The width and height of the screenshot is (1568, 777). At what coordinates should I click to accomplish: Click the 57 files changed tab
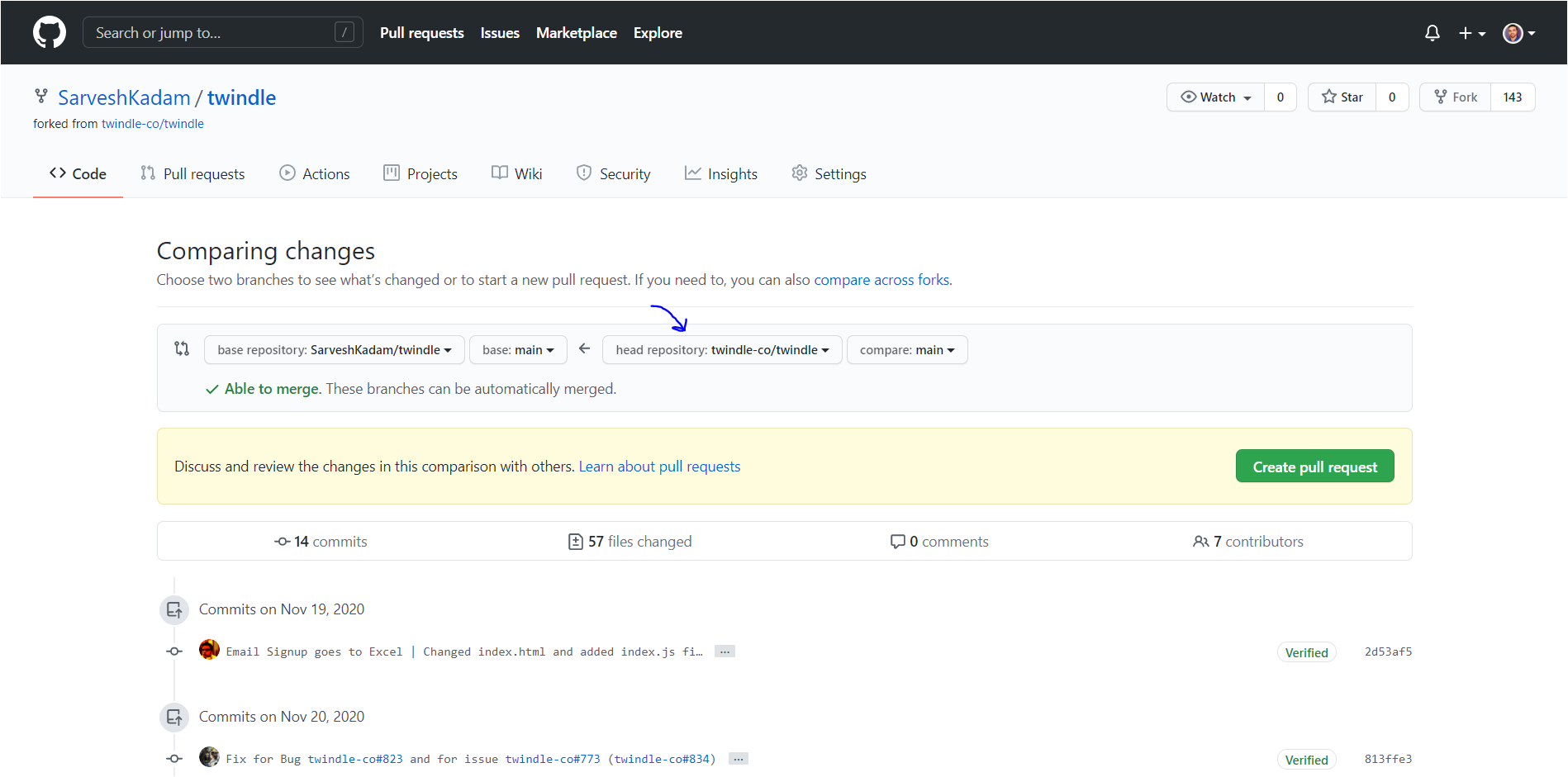pos(630,542)
